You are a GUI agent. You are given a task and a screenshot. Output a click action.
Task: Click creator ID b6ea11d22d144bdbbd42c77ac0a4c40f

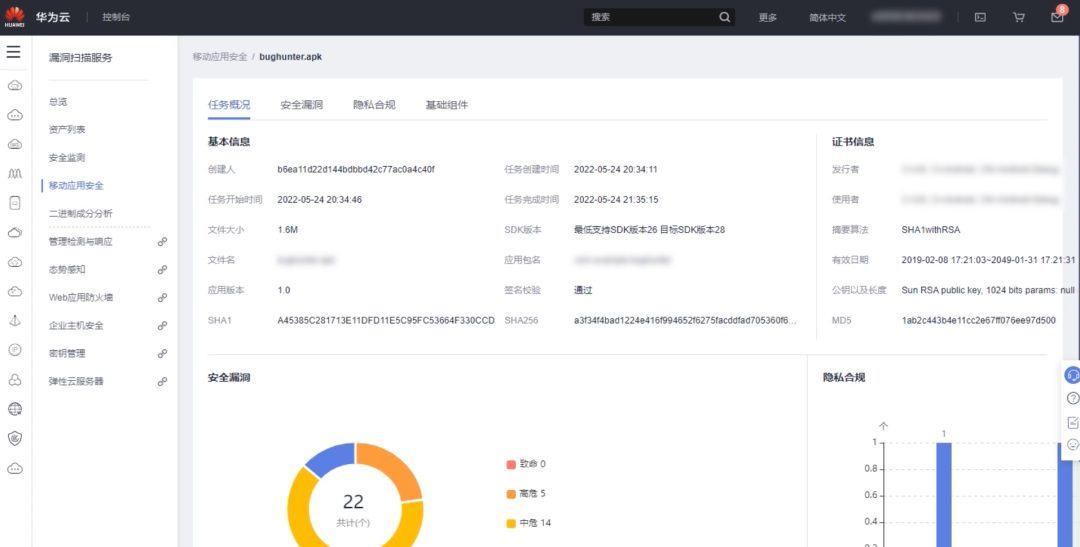(x=356, y=169)
